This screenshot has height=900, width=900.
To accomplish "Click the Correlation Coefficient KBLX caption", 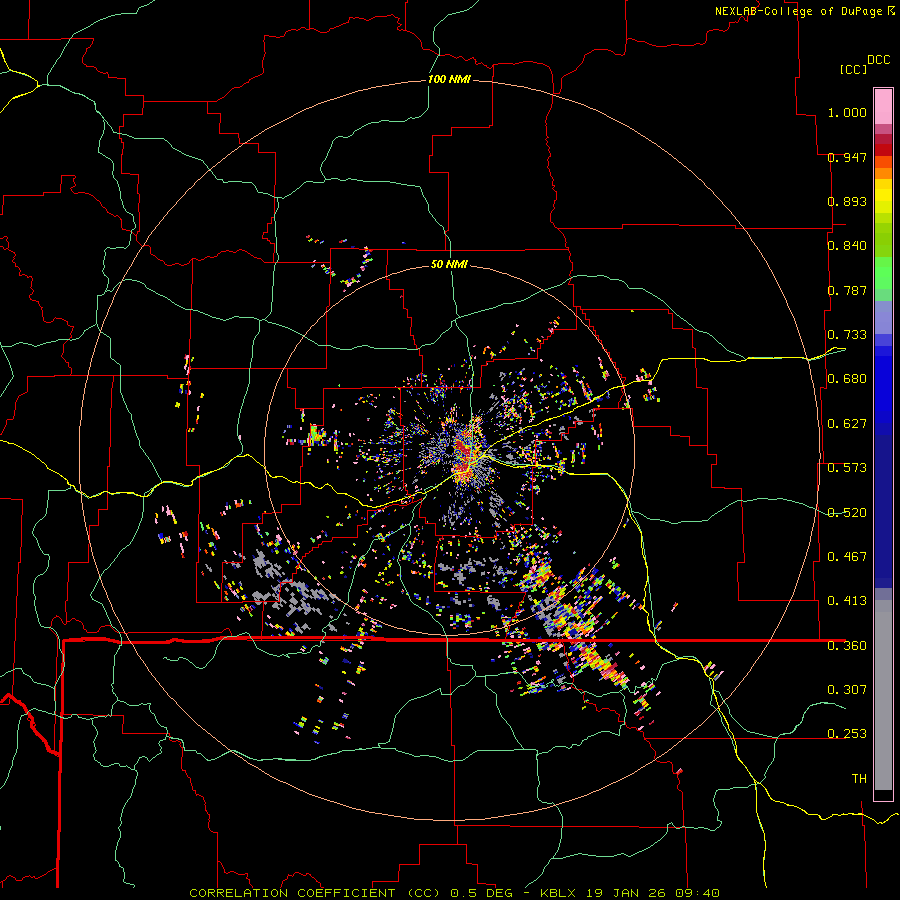I will [x=454, y=893].
